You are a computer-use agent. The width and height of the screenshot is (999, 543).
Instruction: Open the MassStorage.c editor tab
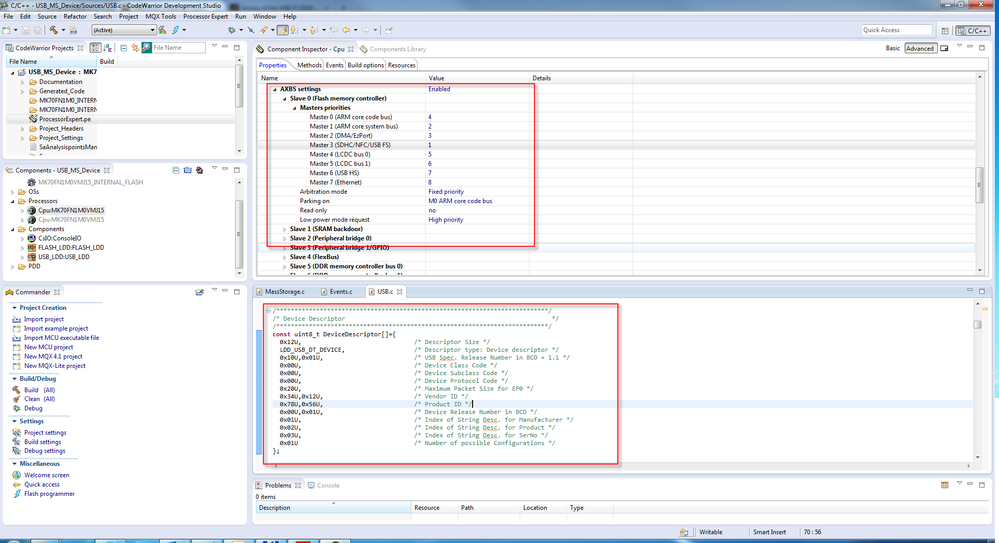pos(285,292)
